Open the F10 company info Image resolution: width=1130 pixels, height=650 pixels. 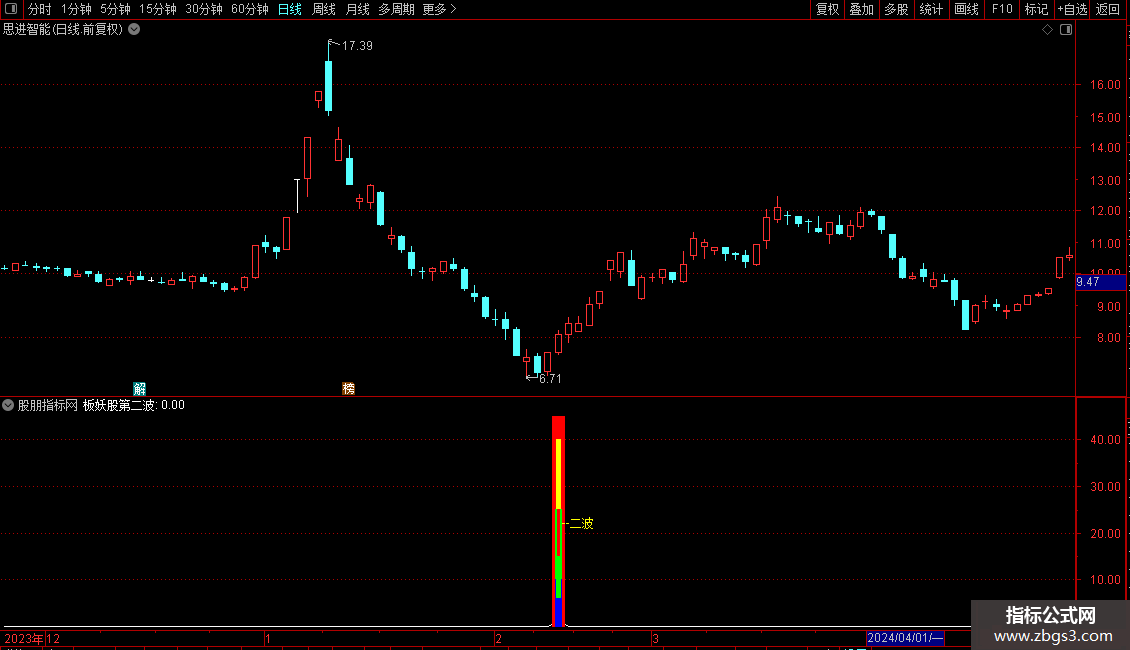coord(1002,9)
